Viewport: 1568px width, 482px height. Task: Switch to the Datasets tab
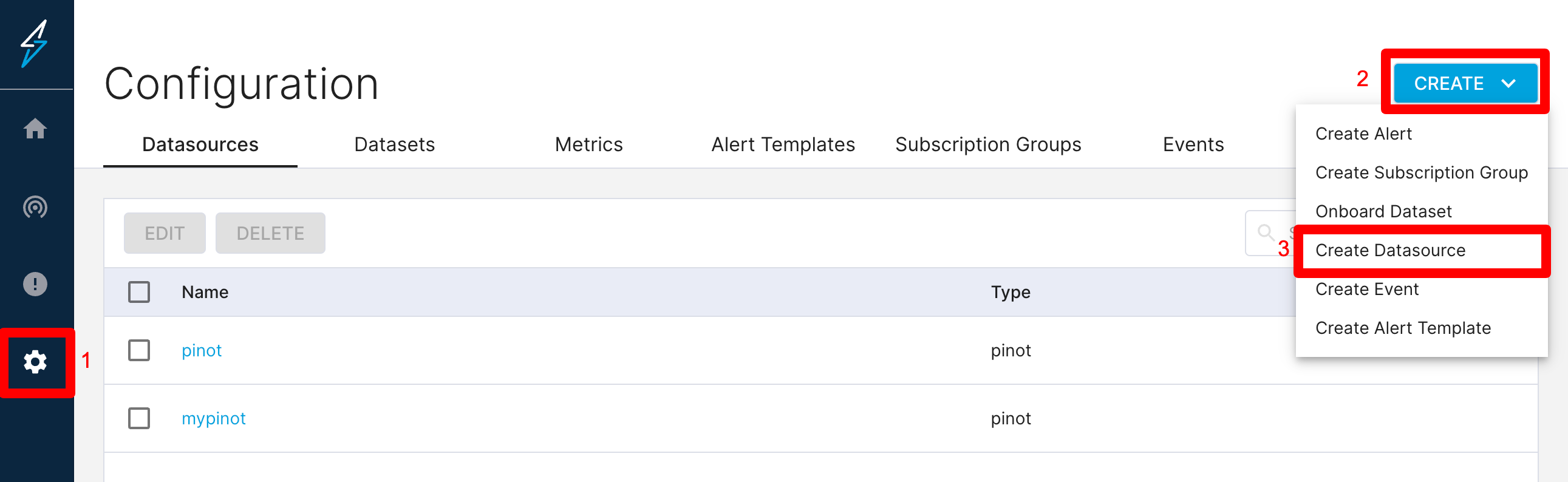(x=394, y=145)
